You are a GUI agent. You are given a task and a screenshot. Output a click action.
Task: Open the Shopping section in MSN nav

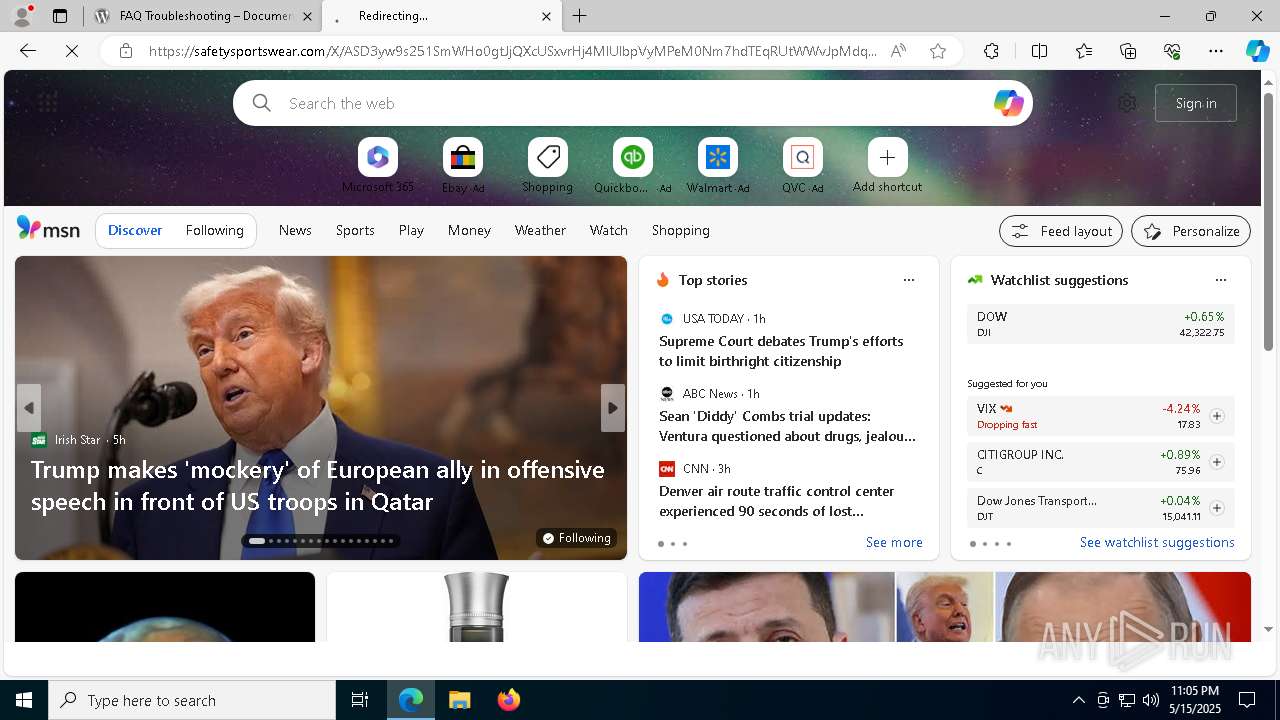[681, 230]
